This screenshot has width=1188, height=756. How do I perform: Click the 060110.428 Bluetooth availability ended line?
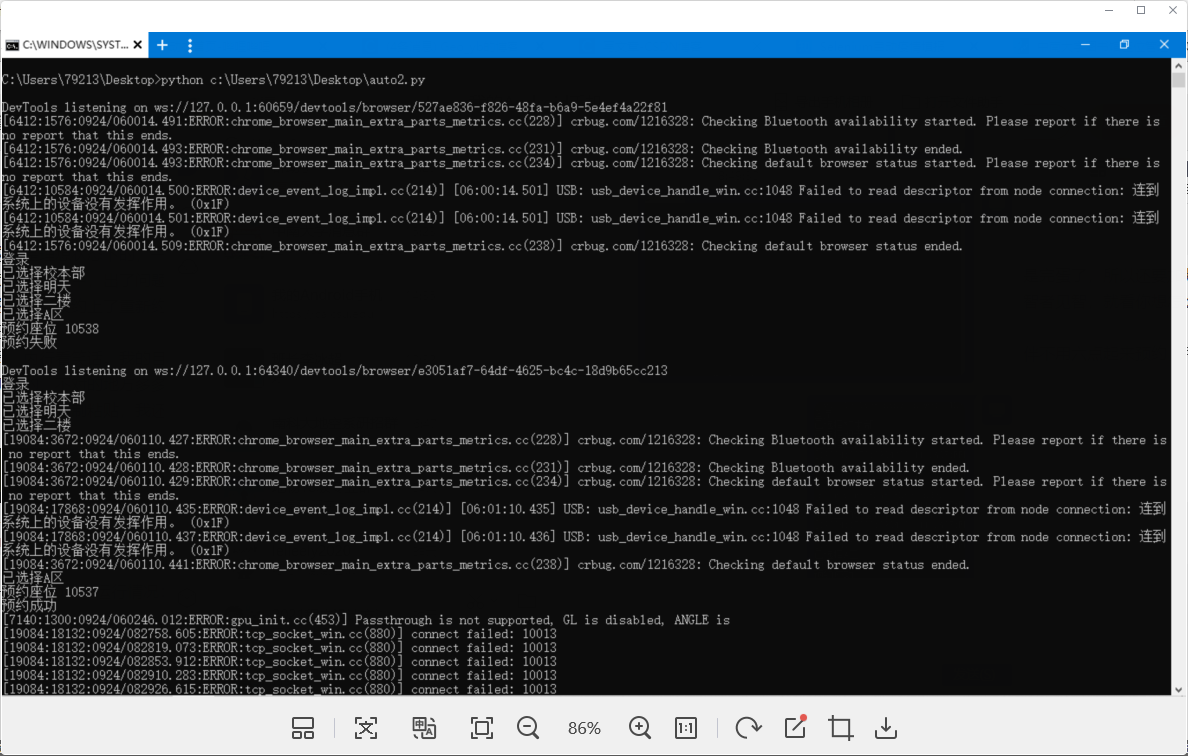click(486, 467)
